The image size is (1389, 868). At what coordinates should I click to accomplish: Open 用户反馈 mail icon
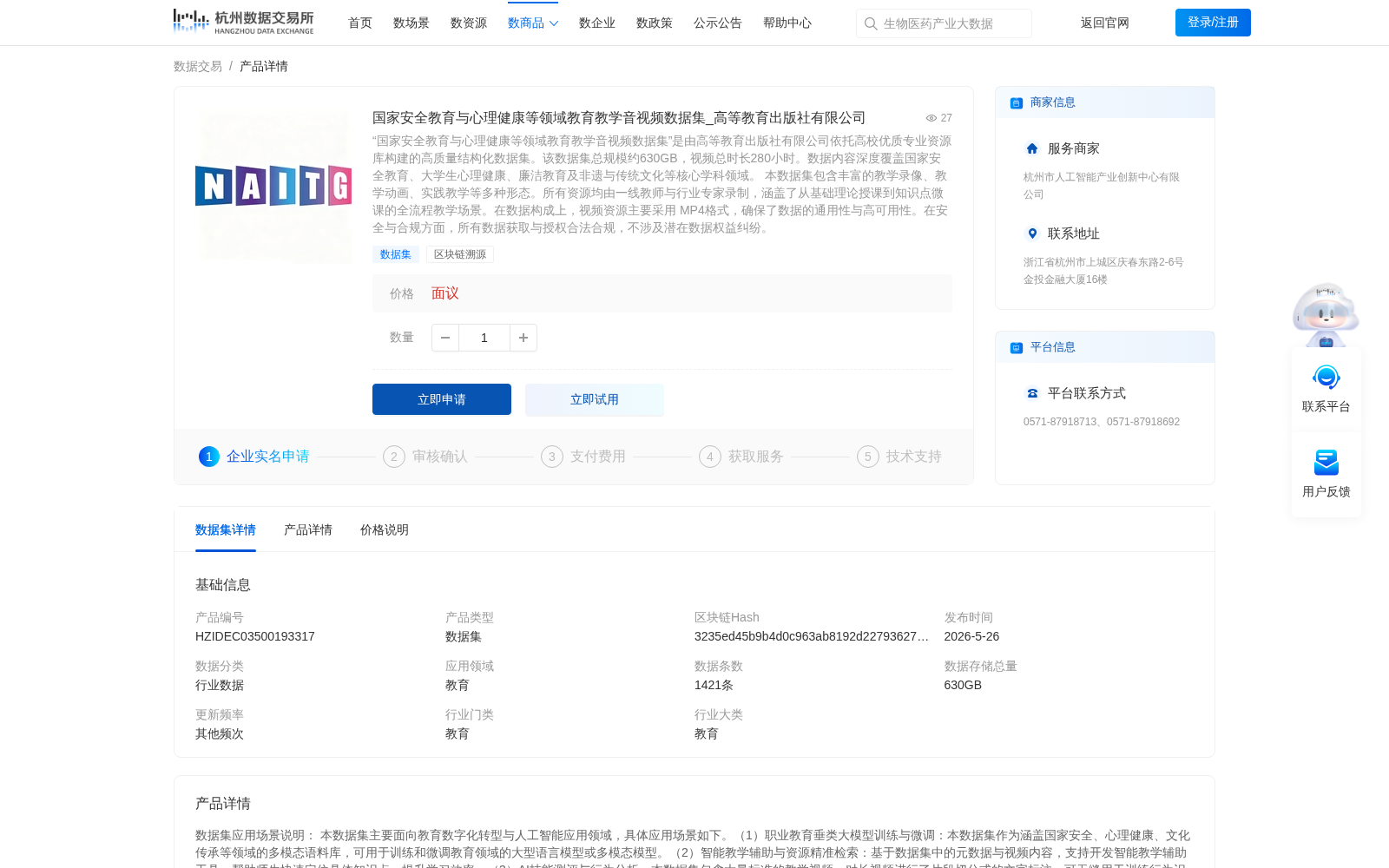pos(1326,463)
